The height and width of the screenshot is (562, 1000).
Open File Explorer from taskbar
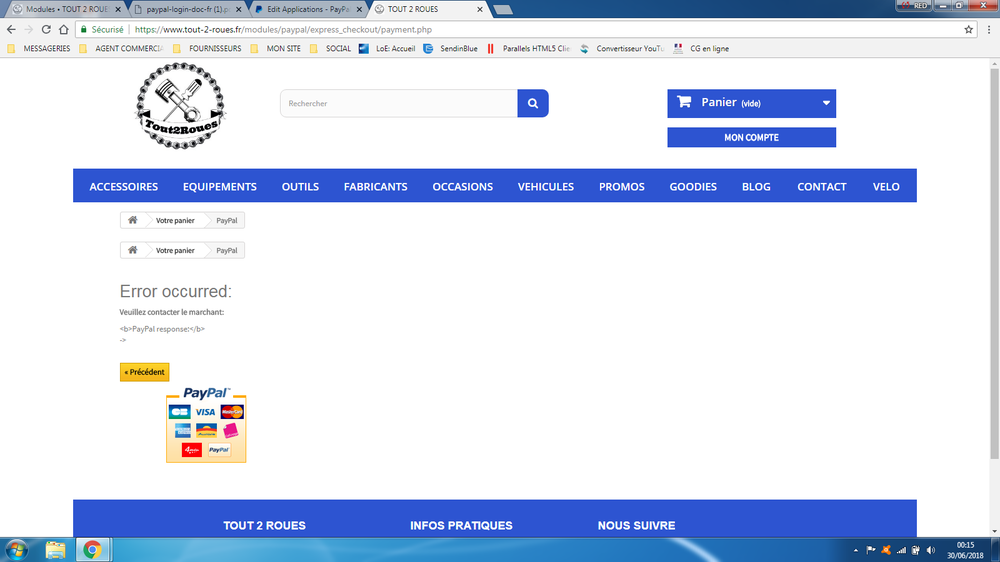pyautogui.click(x=55, y=550)
